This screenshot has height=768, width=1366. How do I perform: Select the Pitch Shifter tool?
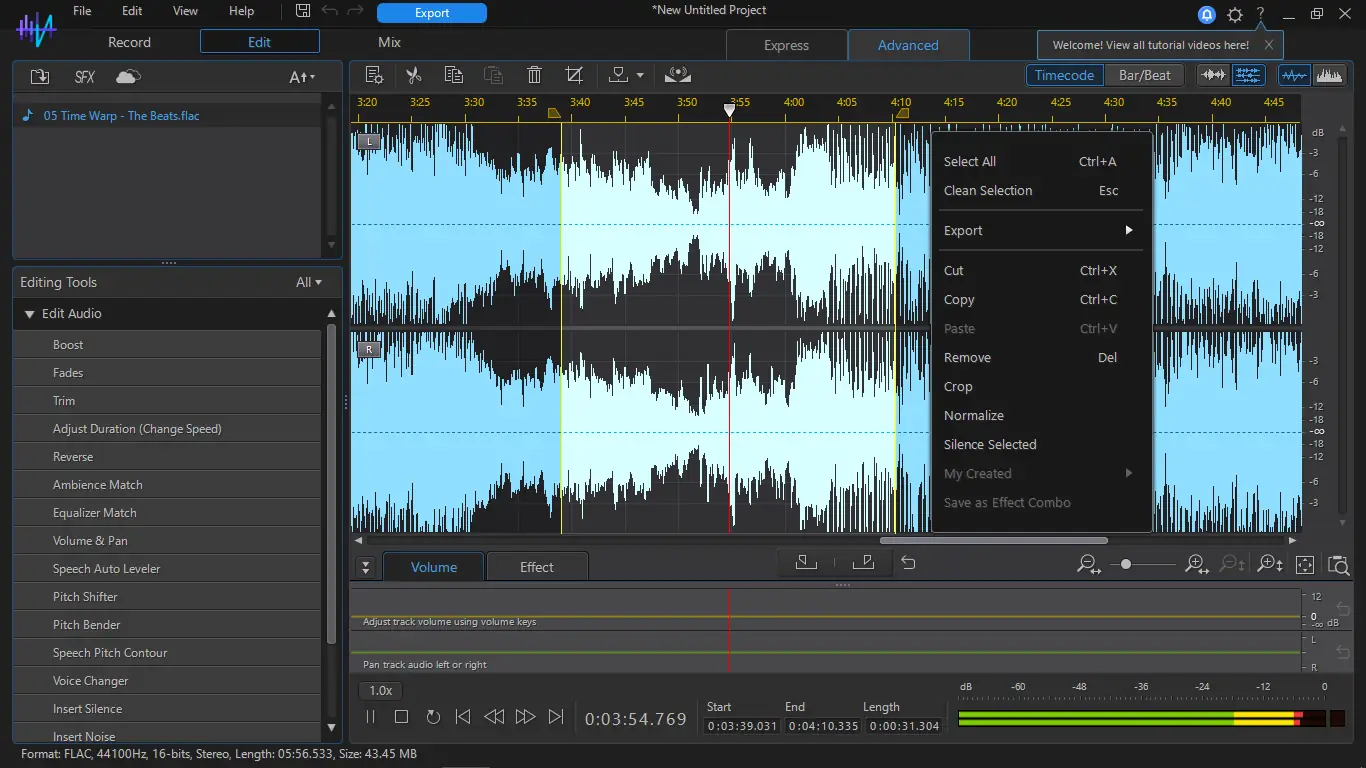85,596
